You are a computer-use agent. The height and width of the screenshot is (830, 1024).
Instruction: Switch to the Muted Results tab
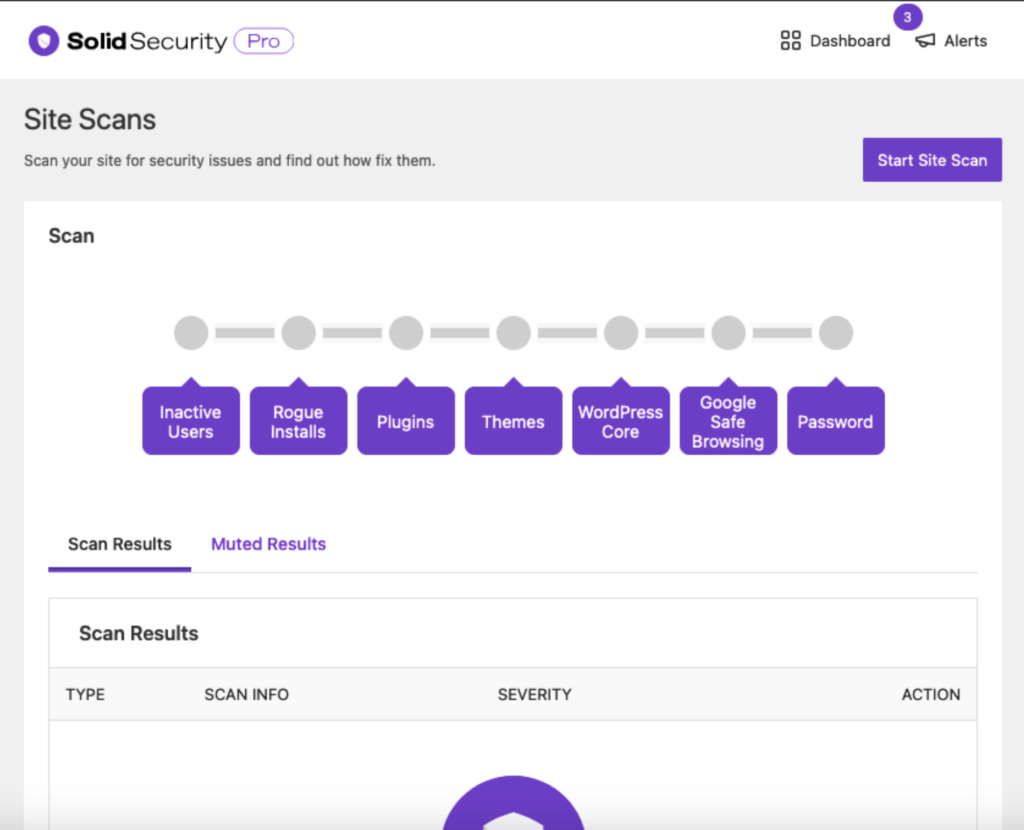tap(268, 545)
